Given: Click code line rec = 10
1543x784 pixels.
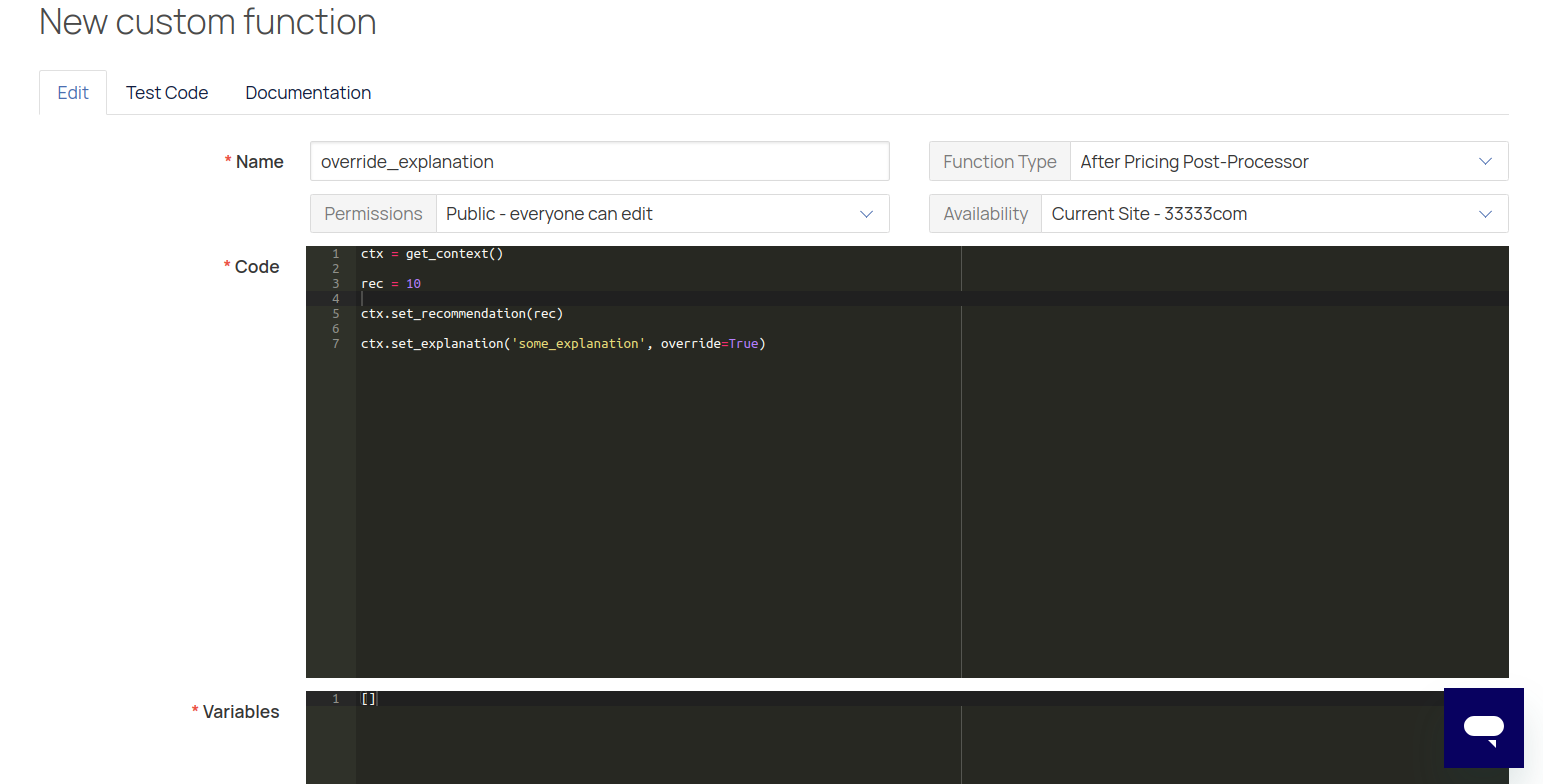Looking at the screenshot, I should click(x=391, y=284).
